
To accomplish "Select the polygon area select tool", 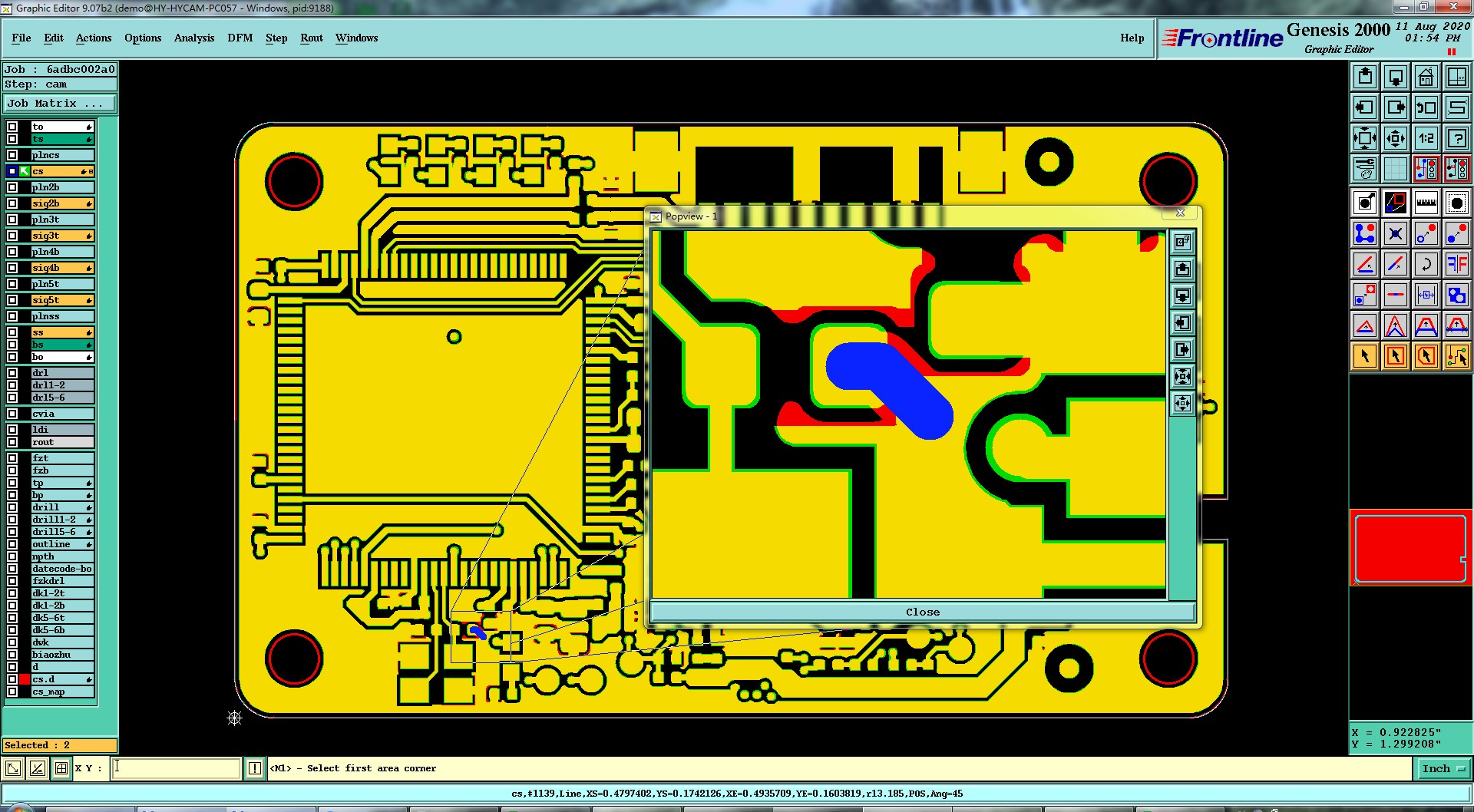I will [x=1426, y=356].
